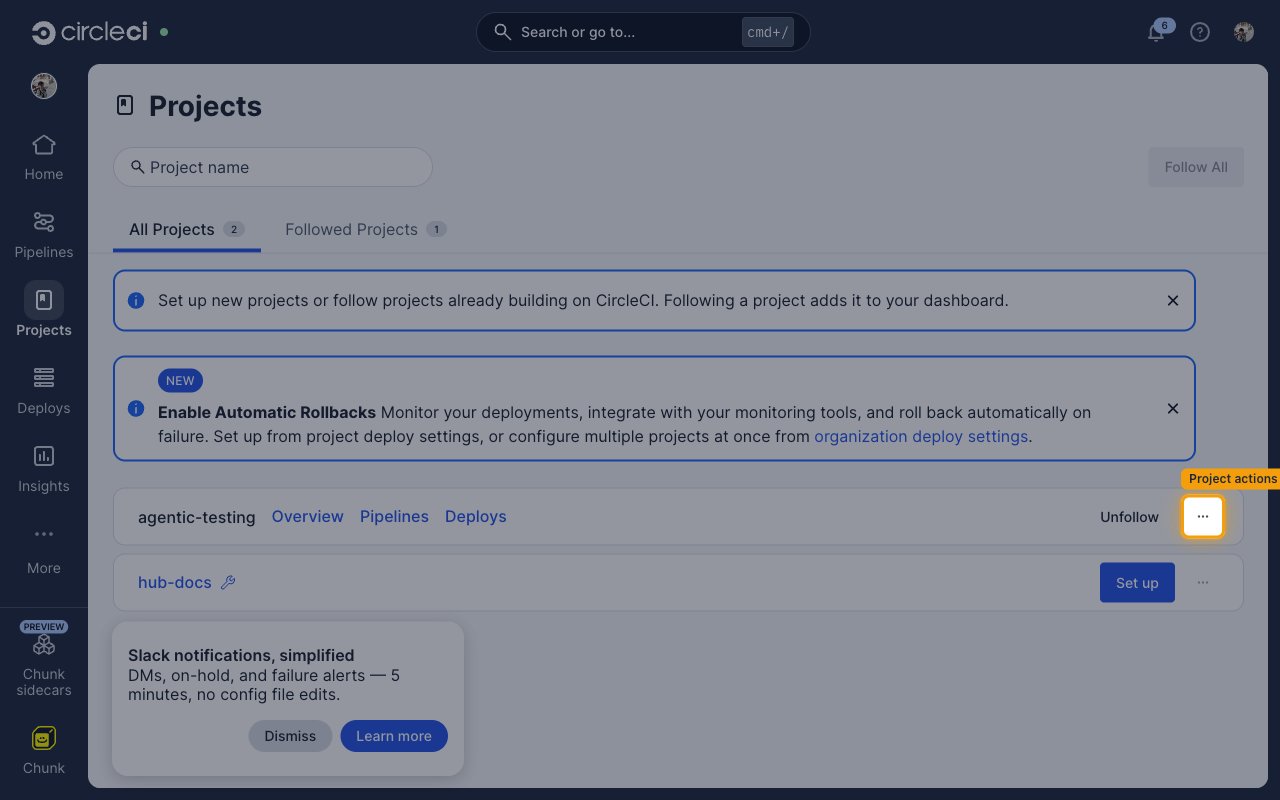Screen dimensions: 1280x800
Task: Click Follow All button
Action: pos(1196,167)
